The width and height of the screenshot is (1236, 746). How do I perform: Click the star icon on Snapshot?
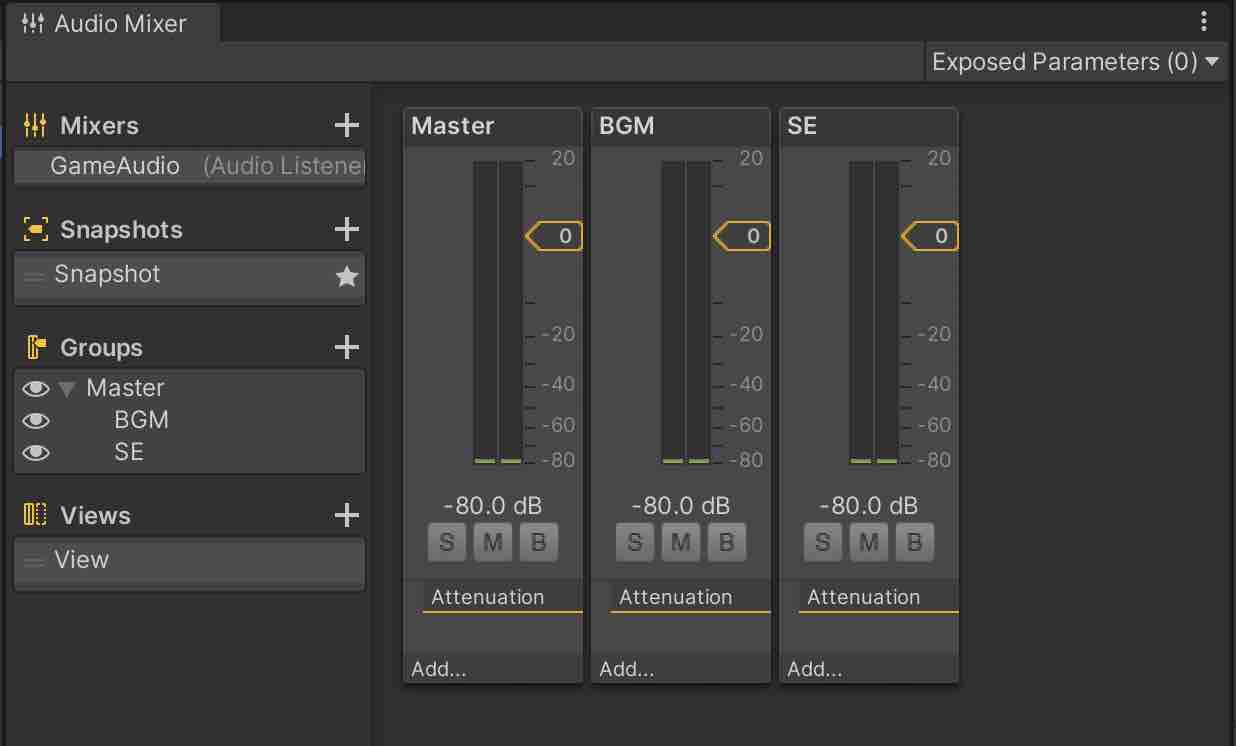pyautogui.click(x=346, y=275)
